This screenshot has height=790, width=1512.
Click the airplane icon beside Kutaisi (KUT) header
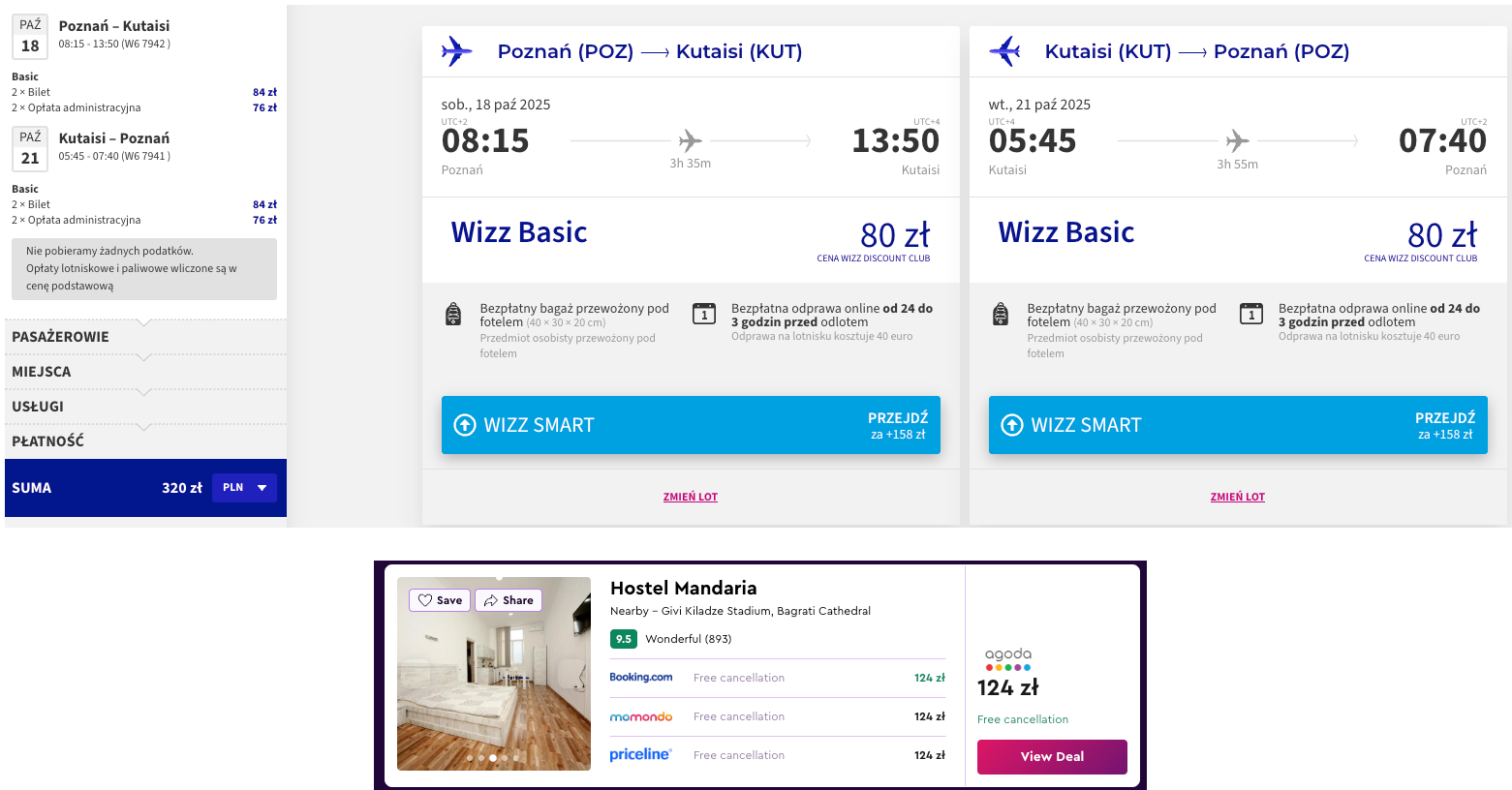pos(1004,51)
